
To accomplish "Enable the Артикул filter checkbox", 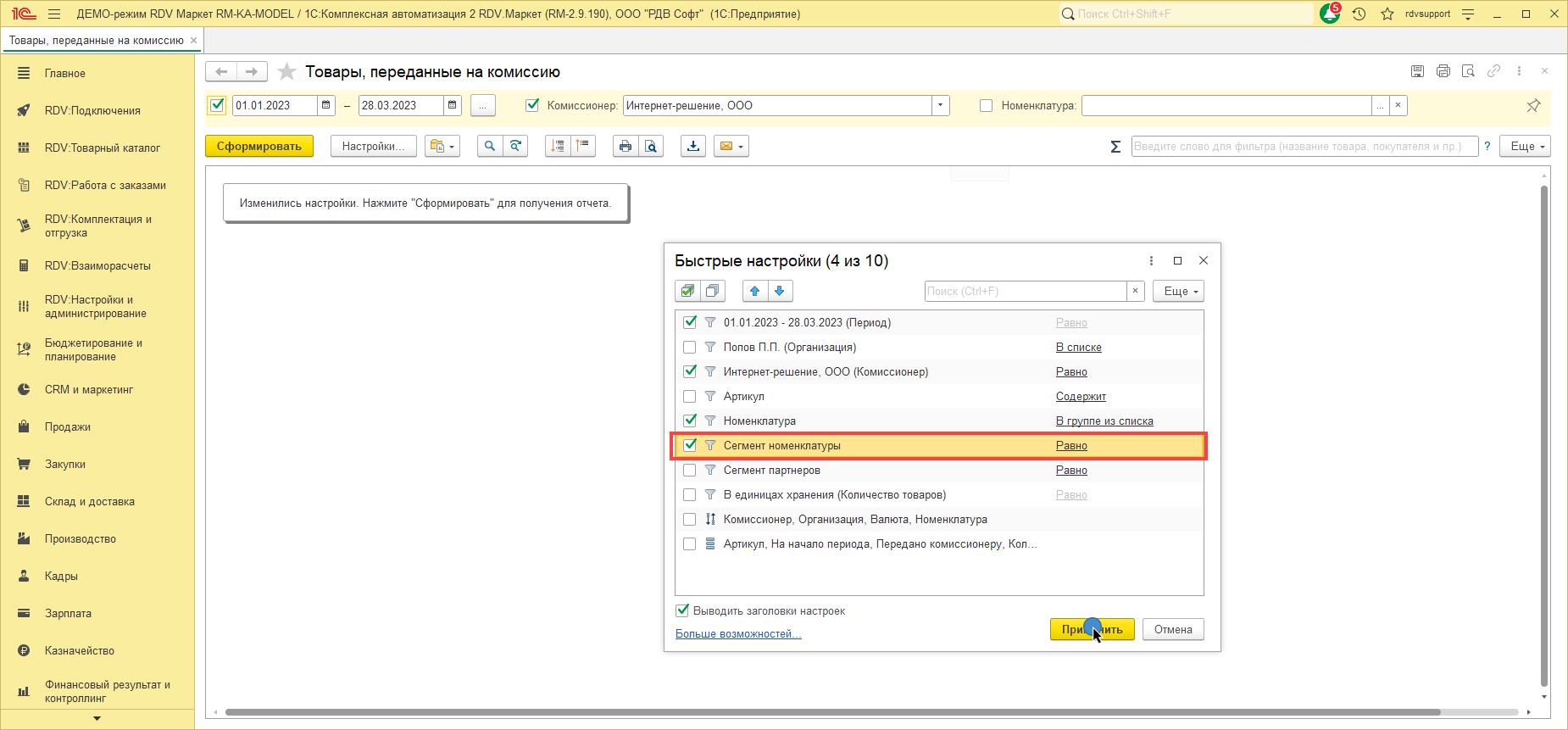I will tap(689, 396).
